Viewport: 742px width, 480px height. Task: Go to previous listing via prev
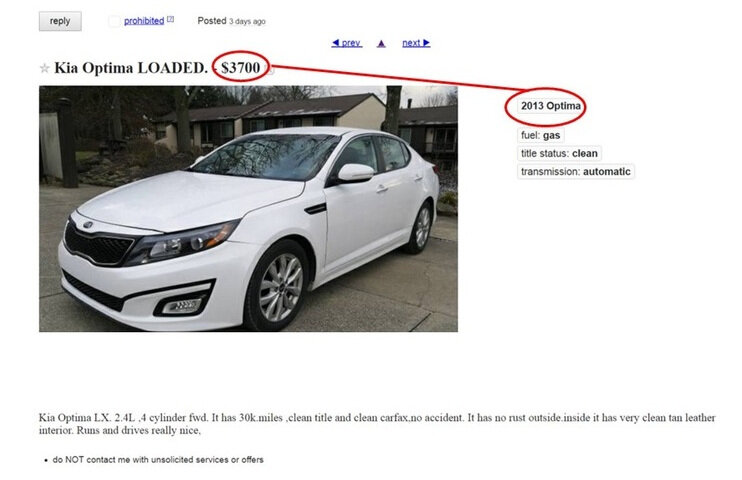pyautogui.click(x=347, y=43)
